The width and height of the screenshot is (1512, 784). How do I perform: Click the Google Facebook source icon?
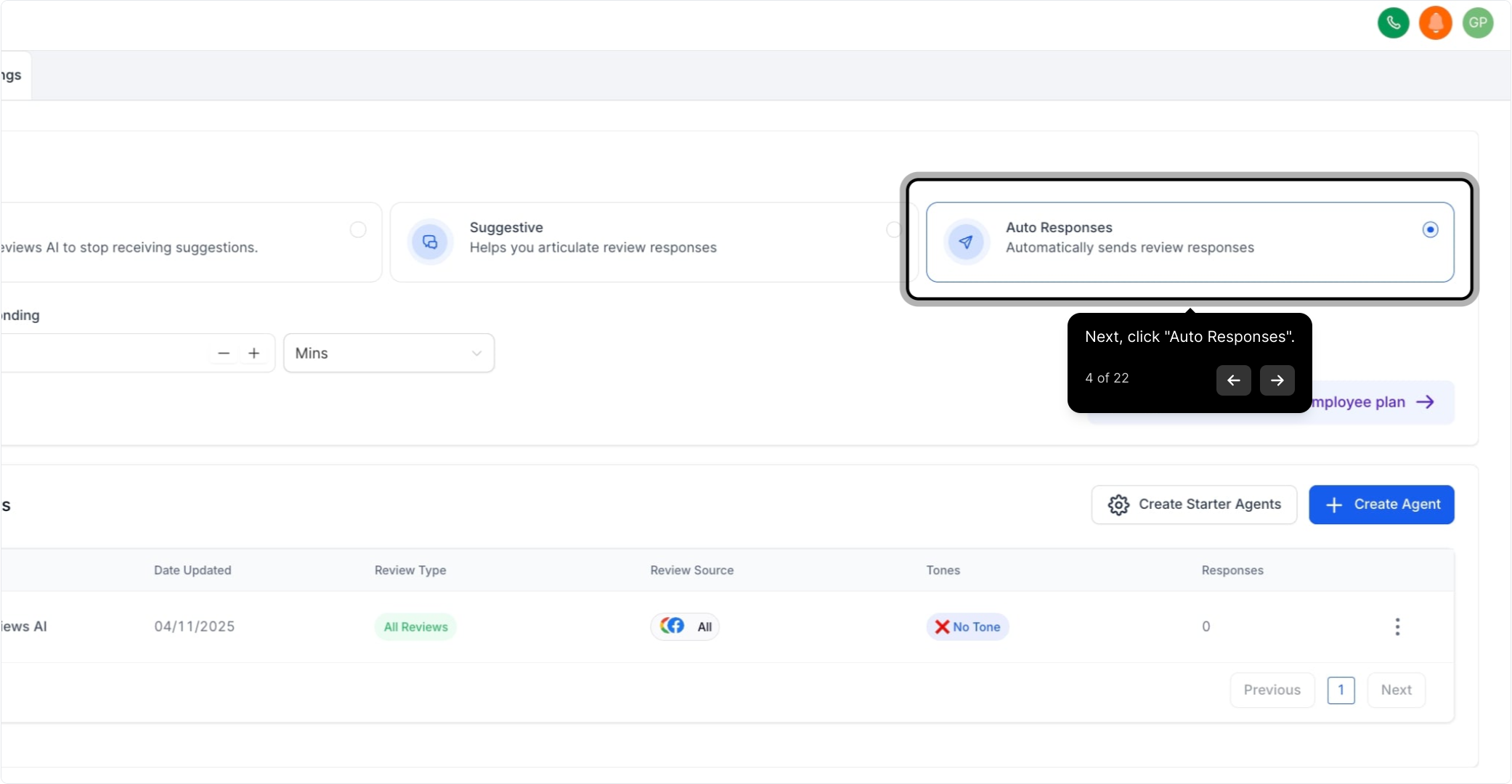672,626
